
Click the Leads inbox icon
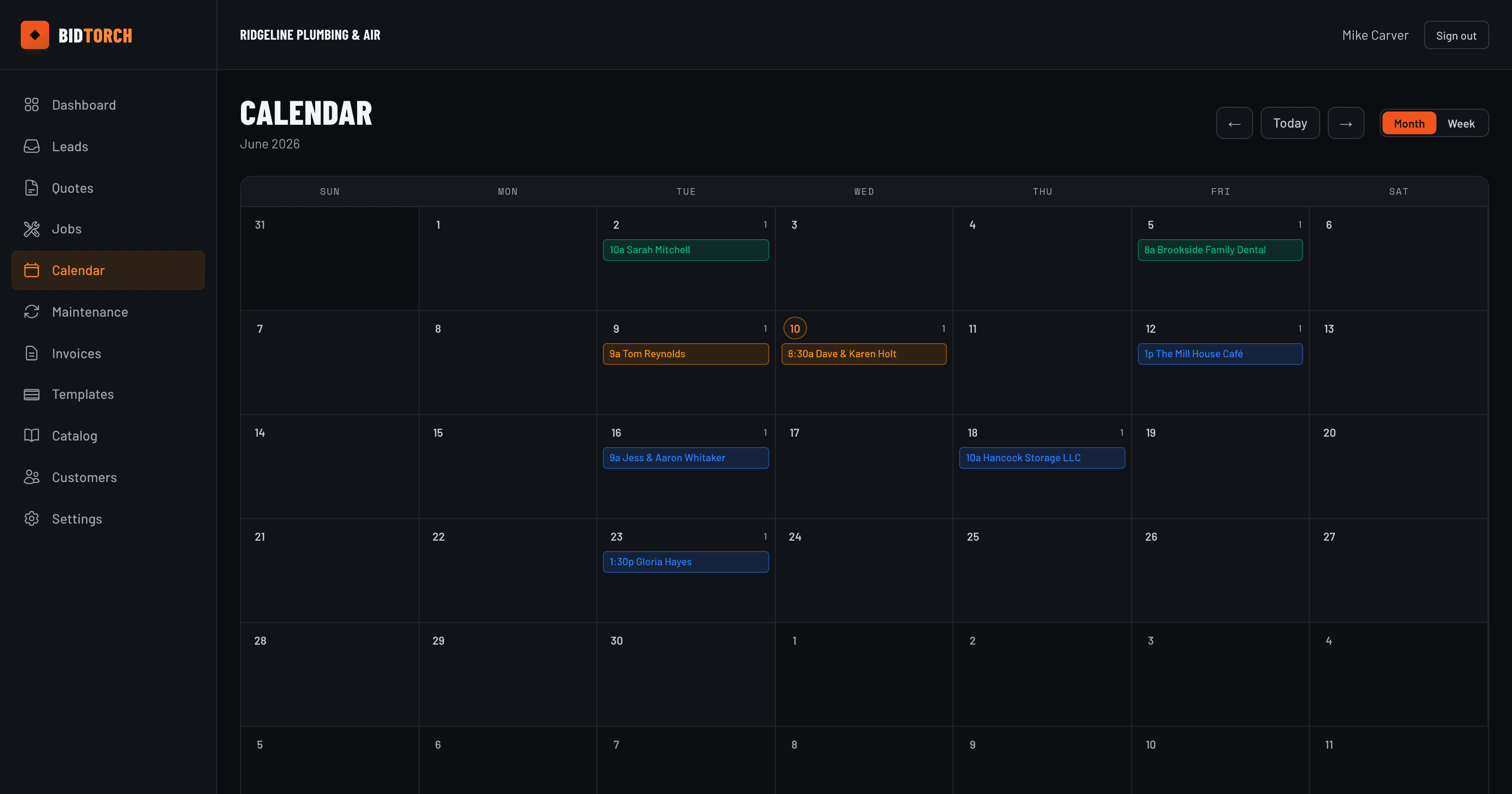(32, 146)
